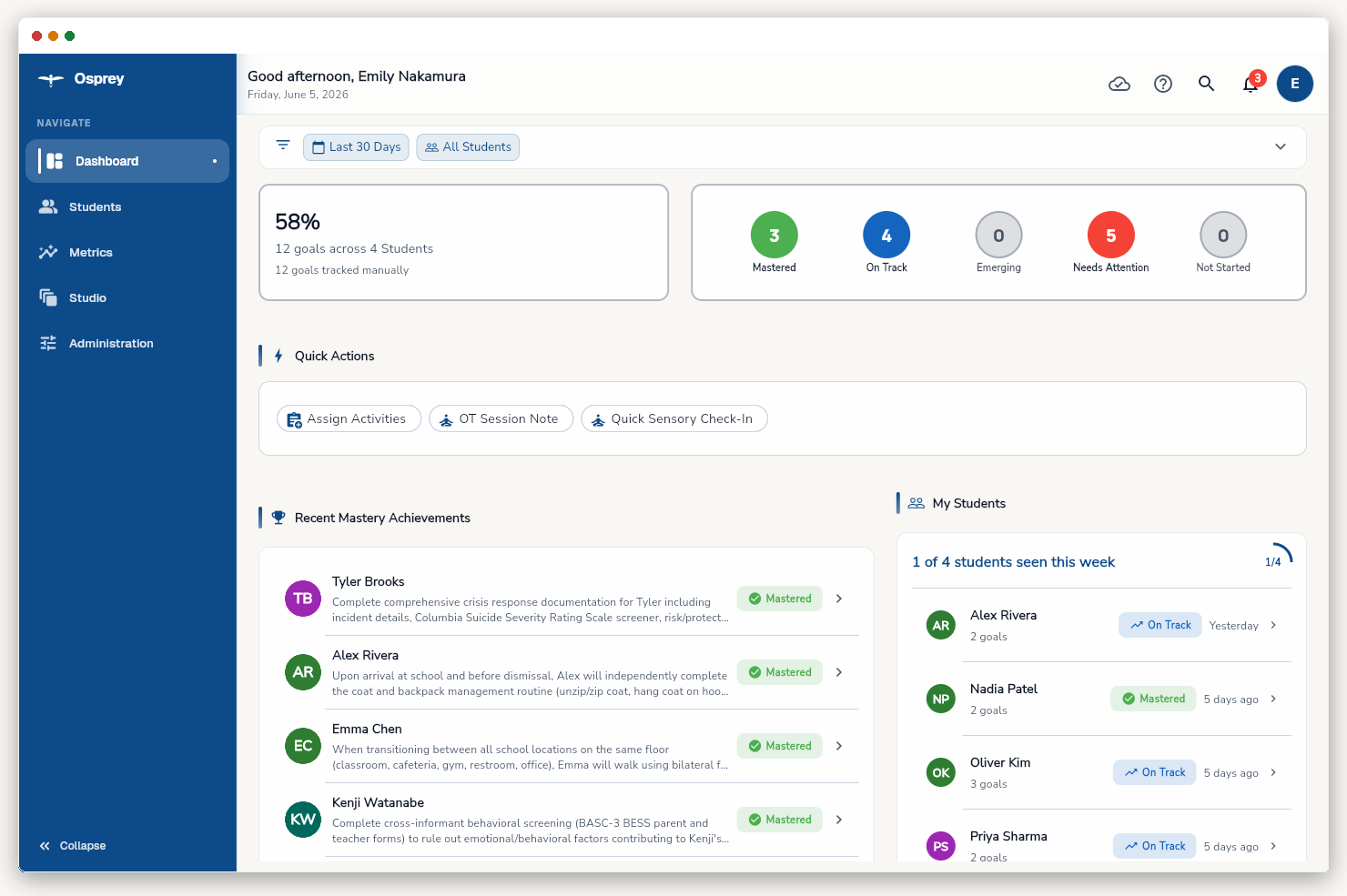Click the 1/4 weekly progress ring
Image resolution: width=1347 pixels, height=896 pixels.
(1274, 561)
